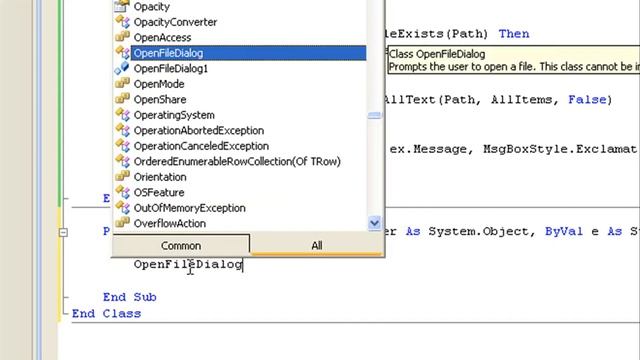Click the class icon beside OperatingSystem
Viewport: 640px width, 360px height.
[x=122, y=115]
